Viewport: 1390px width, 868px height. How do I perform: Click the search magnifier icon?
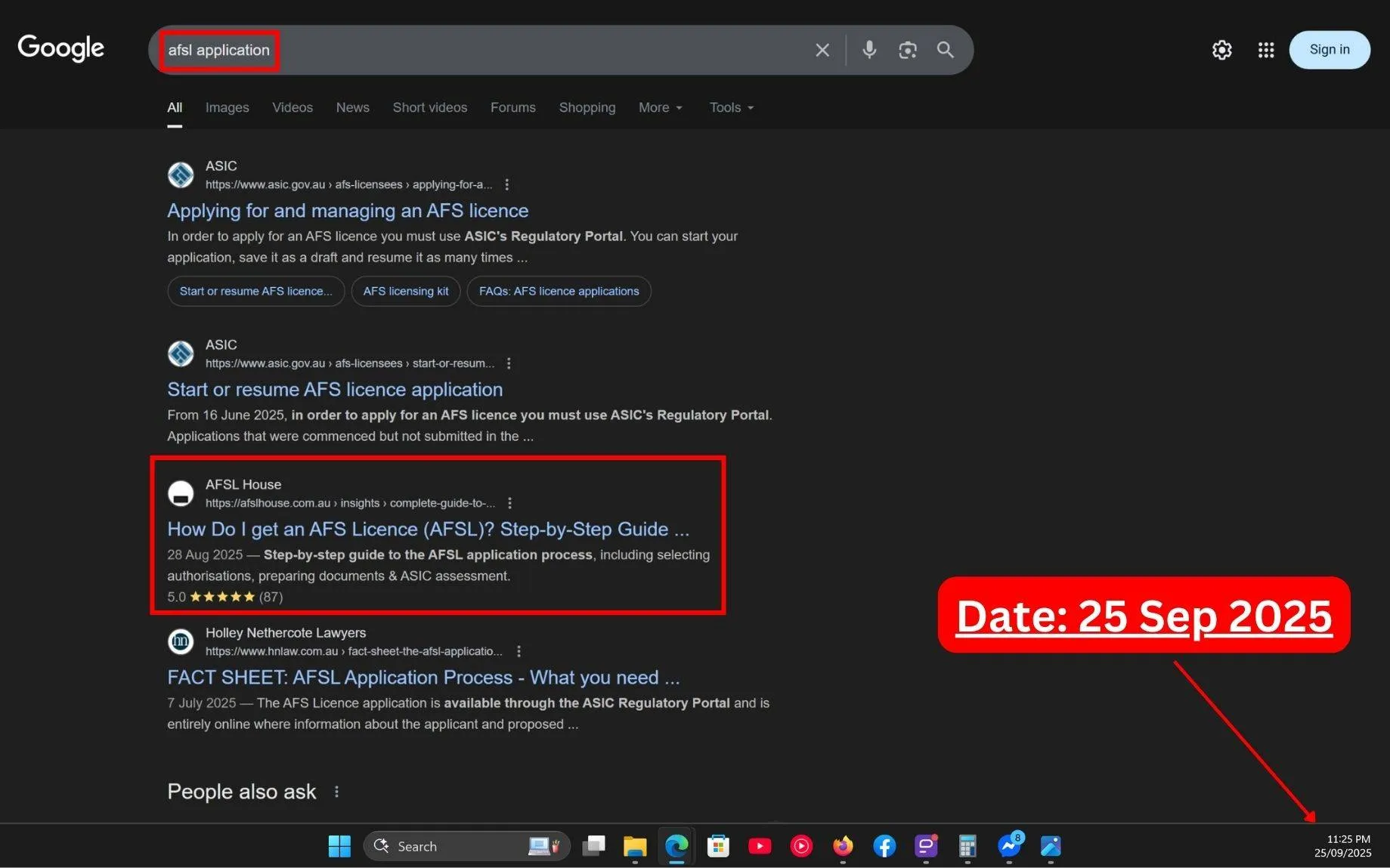pos(944,50)
